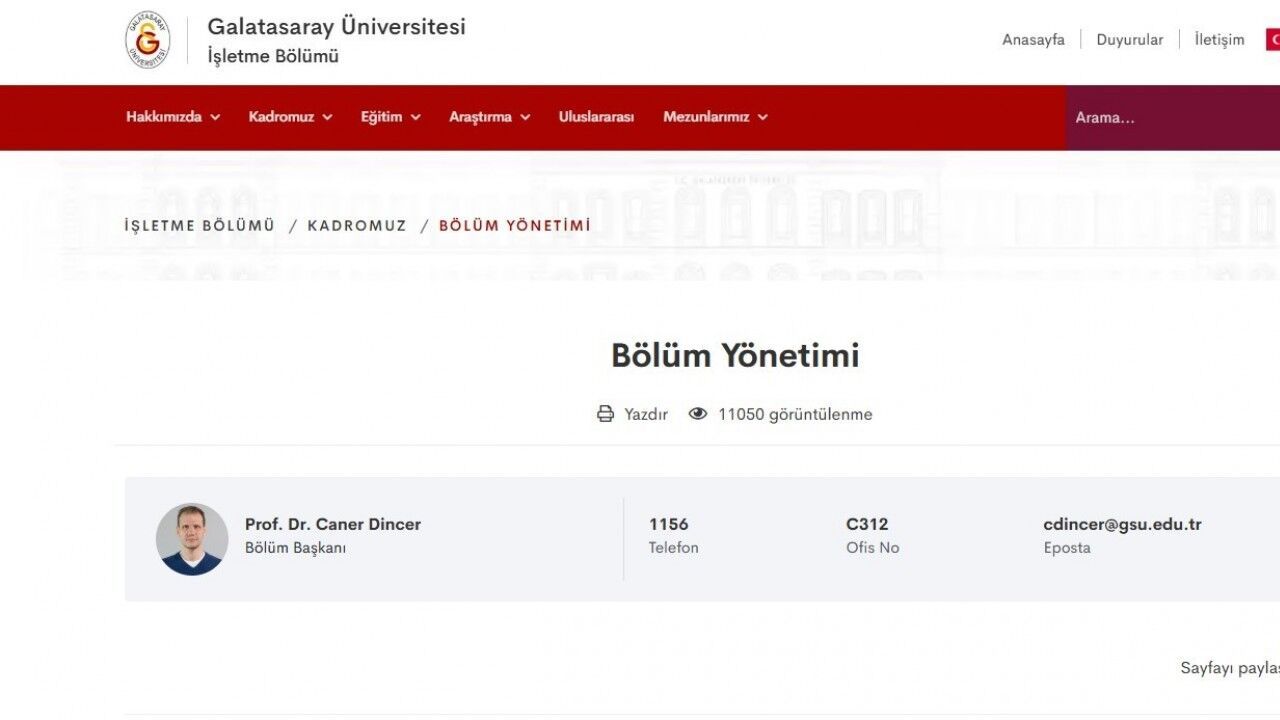Click the İŞLETME BÖLÜMÜ breadcrumb link
Viewport: 1280px width, 720px height.
click(199, 226)
